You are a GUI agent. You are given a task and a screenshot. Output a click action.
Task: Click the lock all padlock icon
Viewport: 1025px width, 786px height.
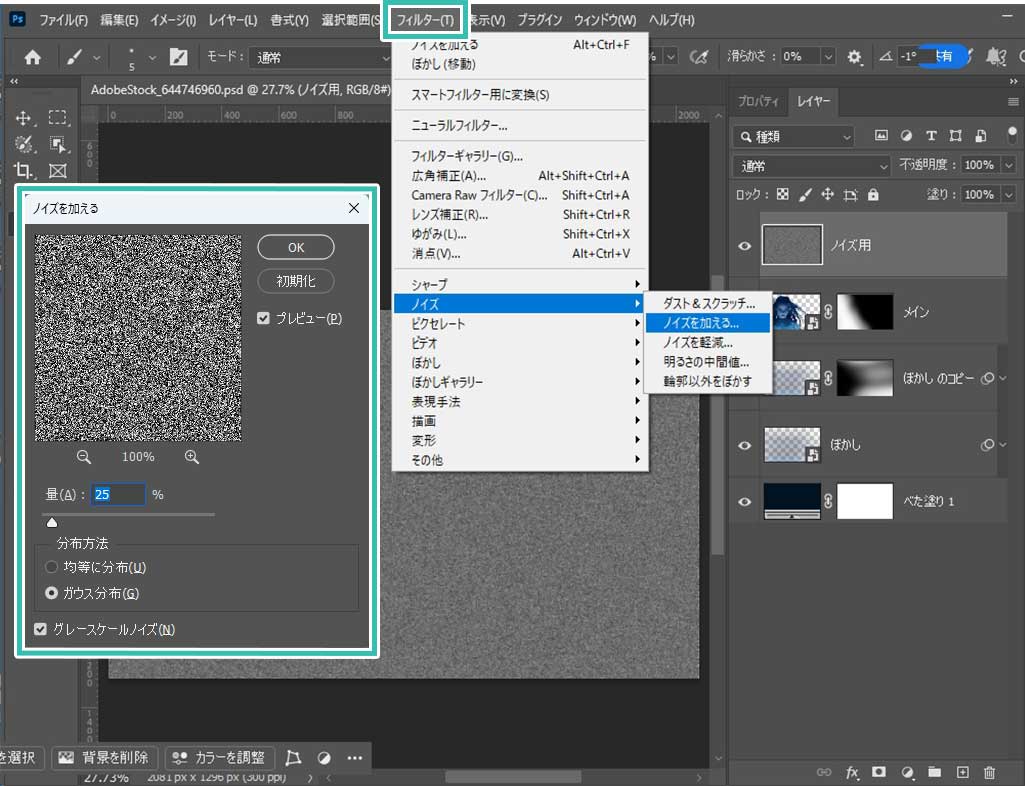coord(873,195)
